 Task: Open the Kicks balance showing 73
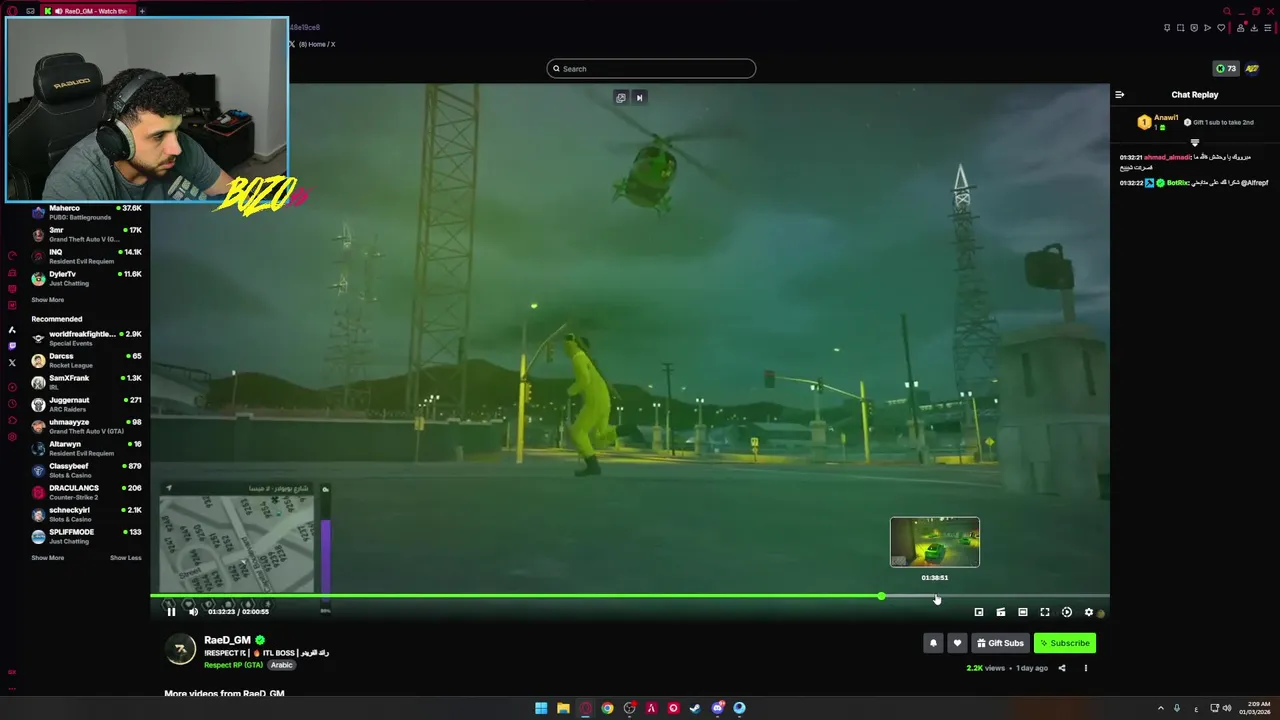click(x=1225, y=69)
